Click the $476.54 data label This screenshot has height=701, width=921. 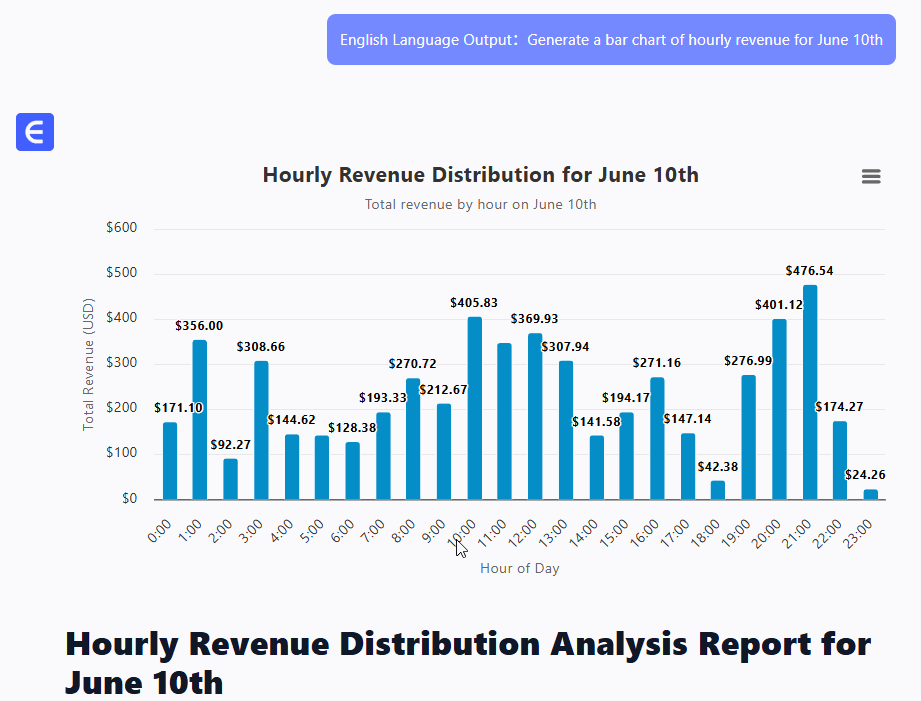pyautogui.click(x=809, y=271)
